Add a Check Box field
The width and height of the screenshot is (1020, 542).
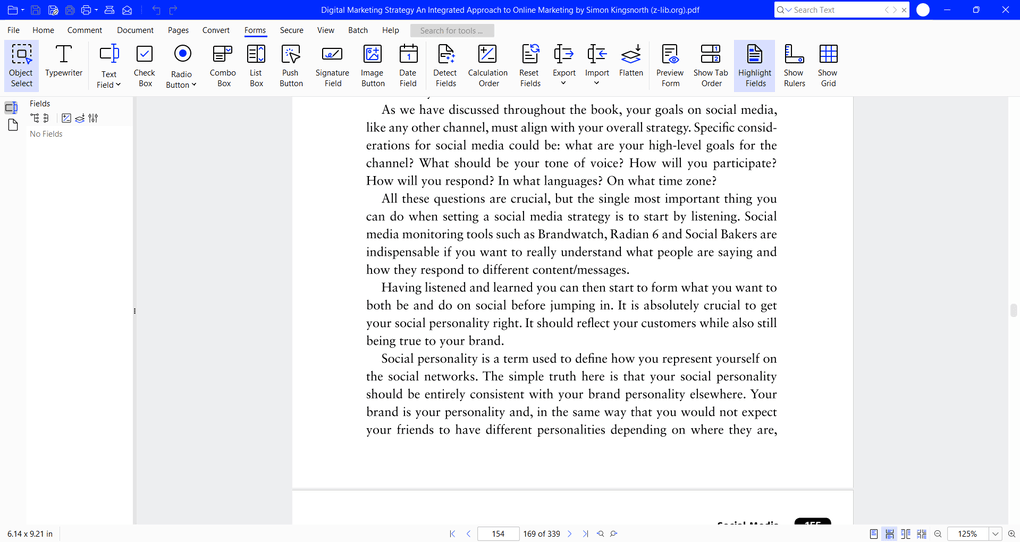(144, 66)
